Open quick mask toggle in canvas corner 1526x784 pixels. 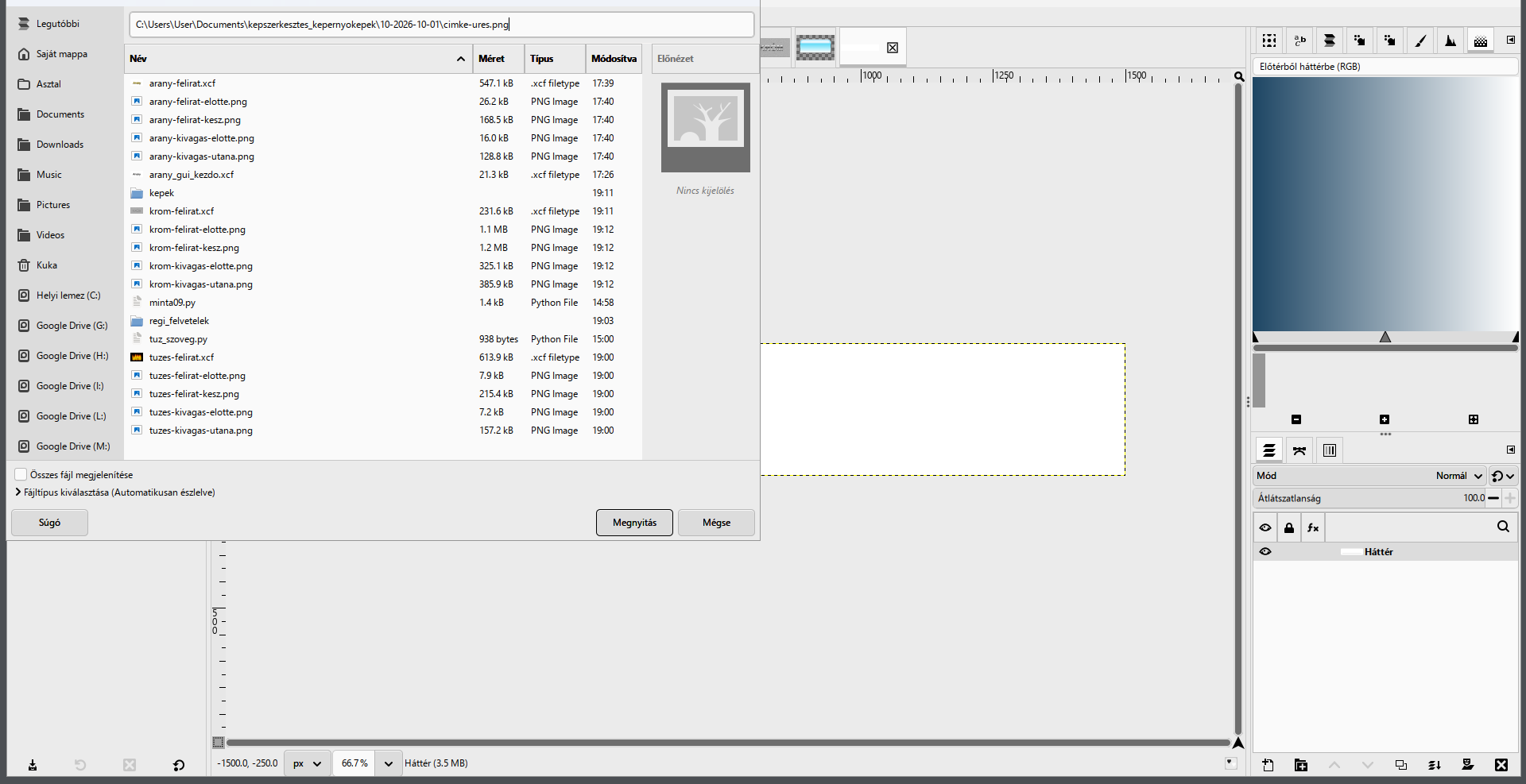[x=219, y=743]
